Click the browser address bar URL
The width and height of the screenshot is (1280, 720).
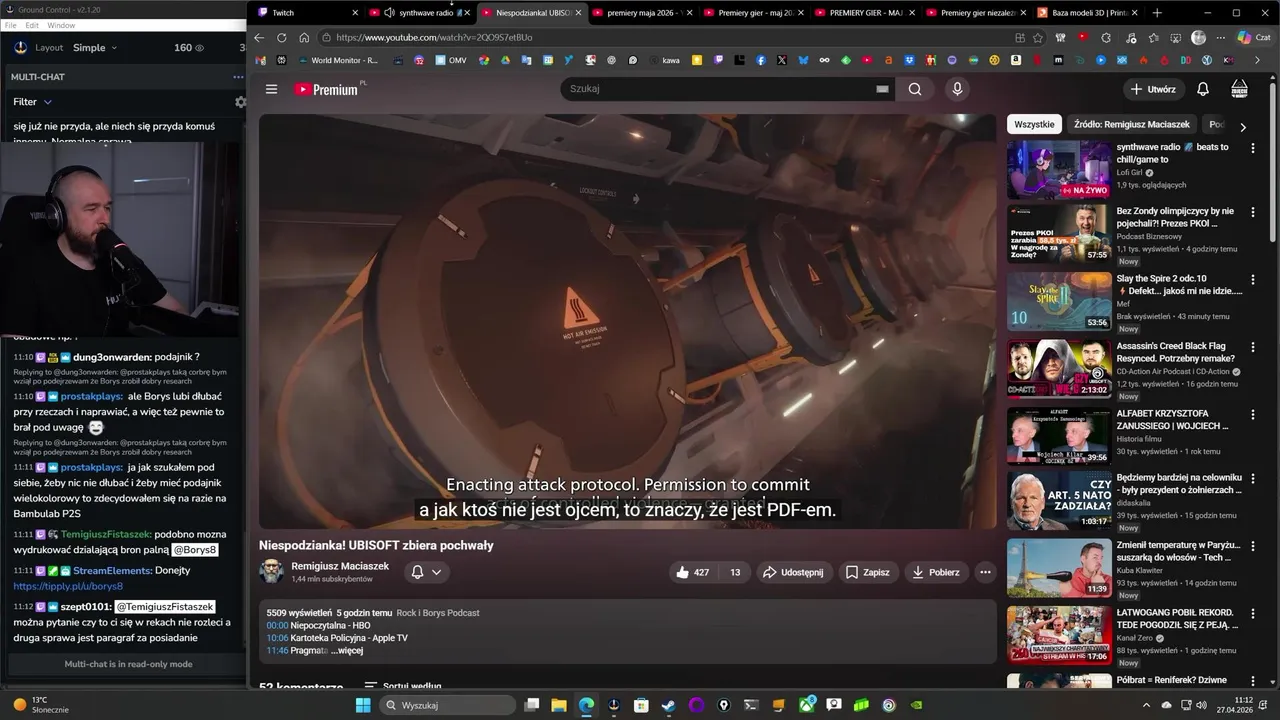coord(434,37)
